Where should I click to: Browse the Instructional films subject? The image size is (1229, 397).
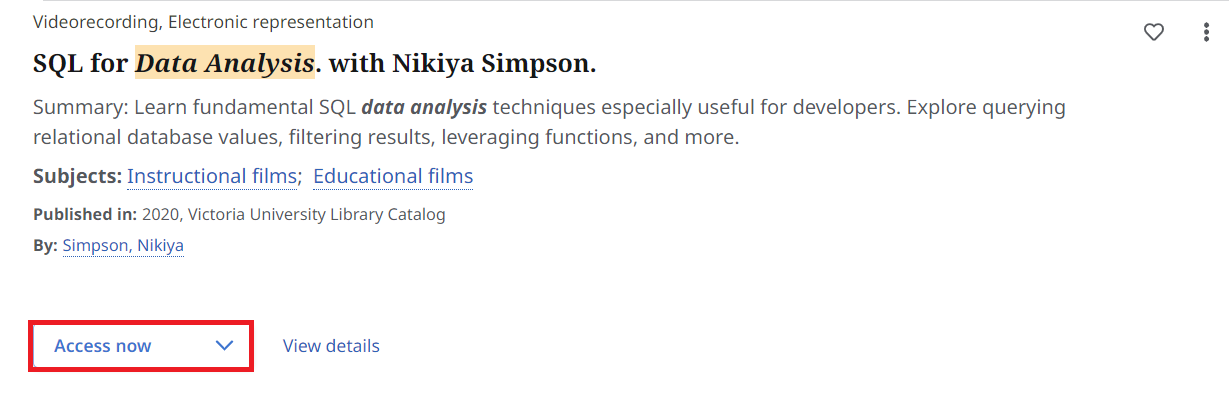[x=212, y=177]
